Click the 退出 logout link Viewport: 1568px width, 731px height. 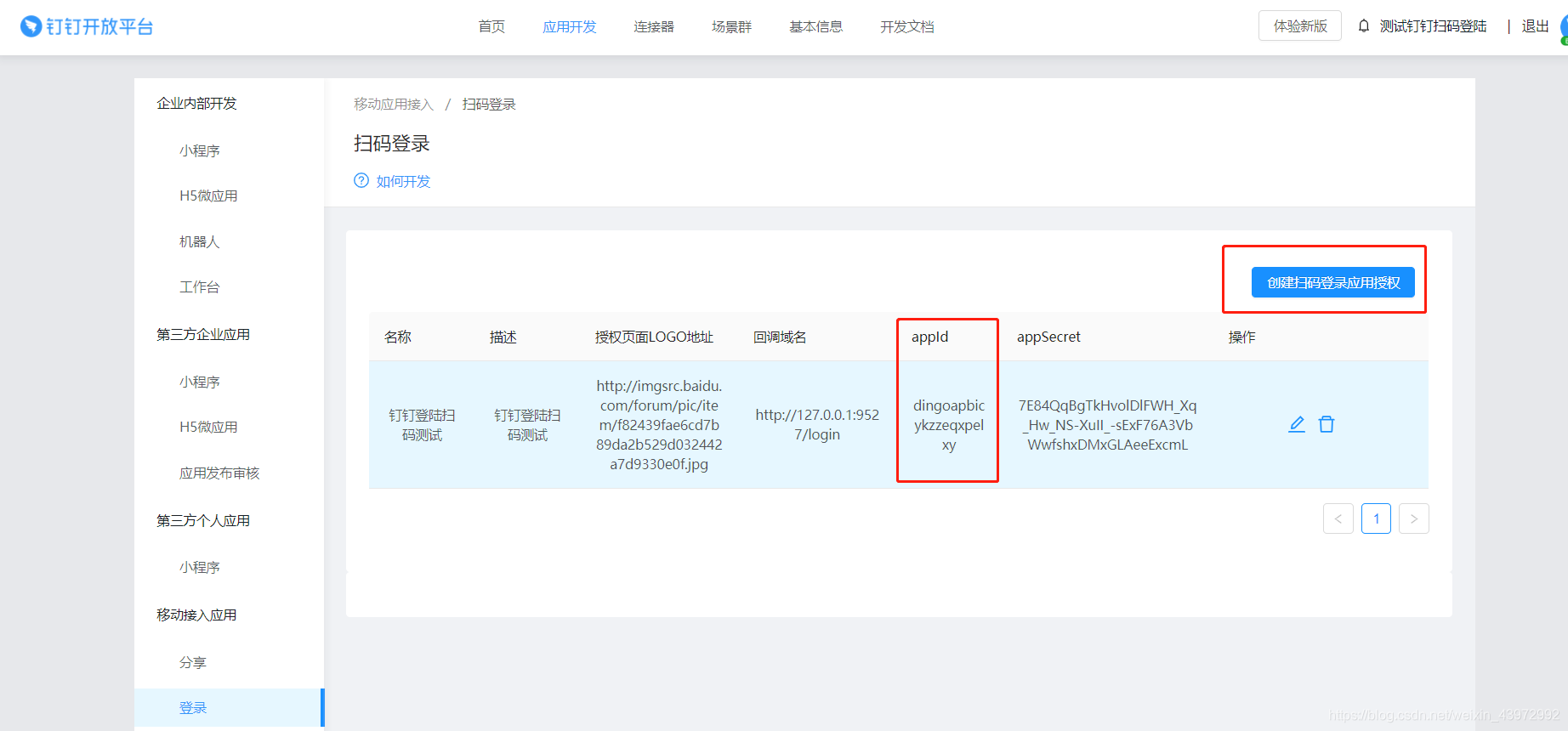(x=1536, y=26)
